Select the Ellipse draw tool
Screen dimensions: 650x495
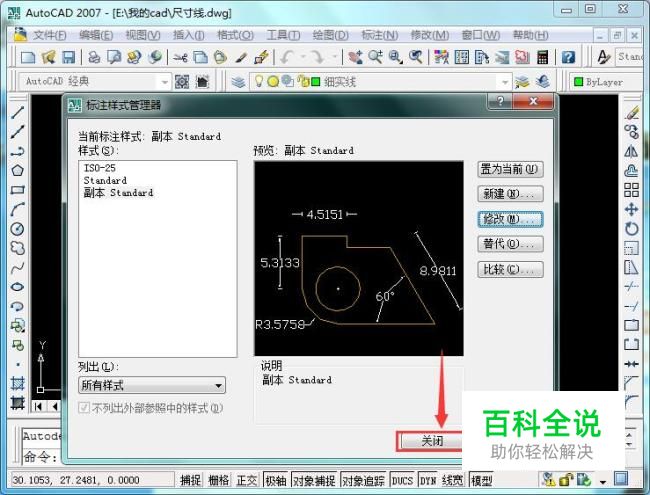click(x=17, y=287)
